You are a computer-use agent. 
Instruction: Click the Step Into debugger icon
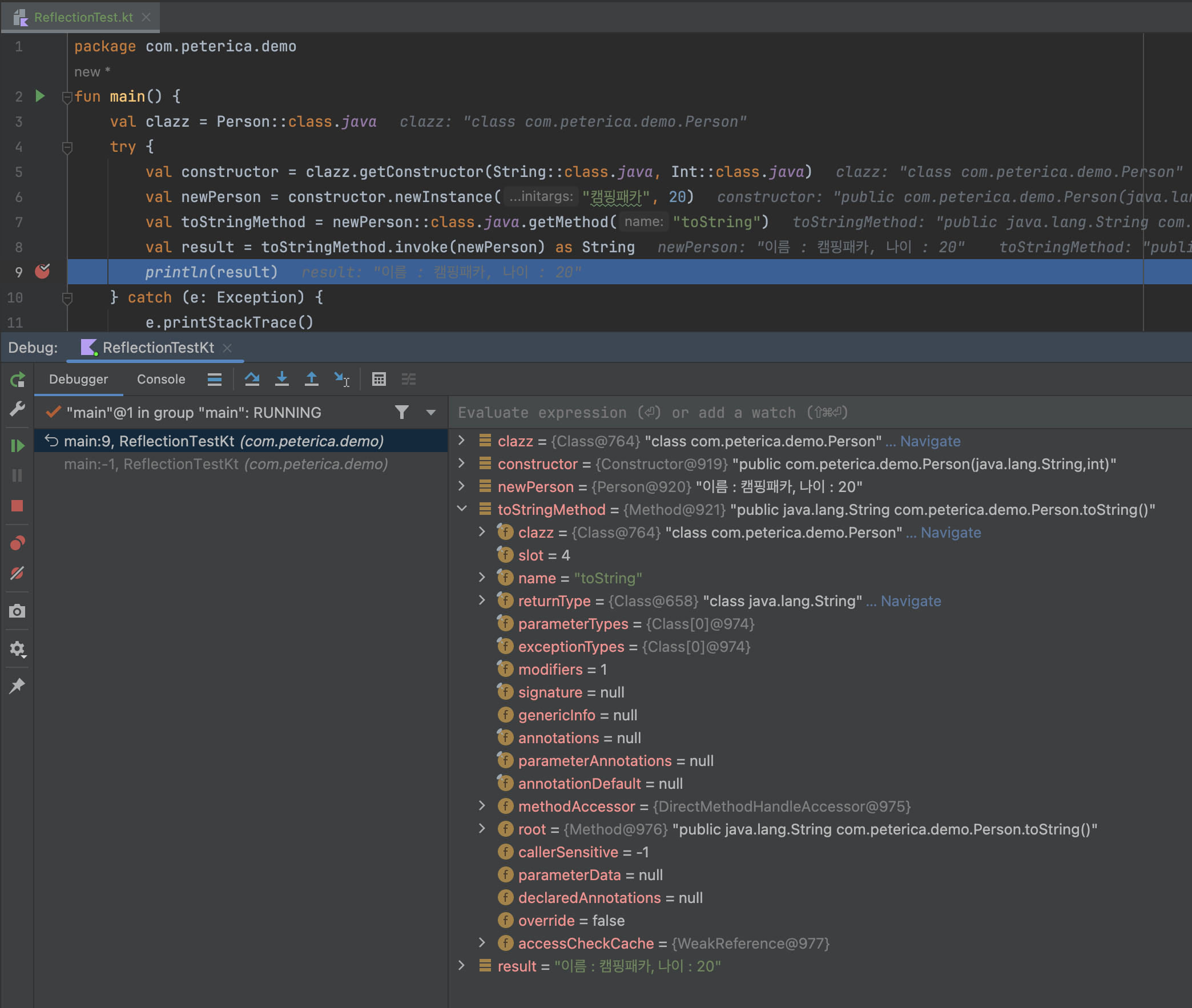[281, 379]
